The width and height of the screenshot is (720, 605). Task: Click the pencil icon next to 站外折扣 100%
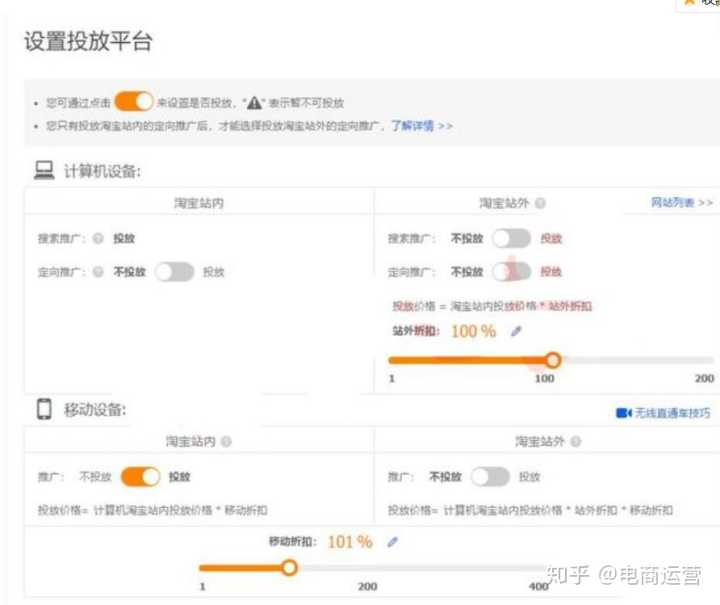517,332
